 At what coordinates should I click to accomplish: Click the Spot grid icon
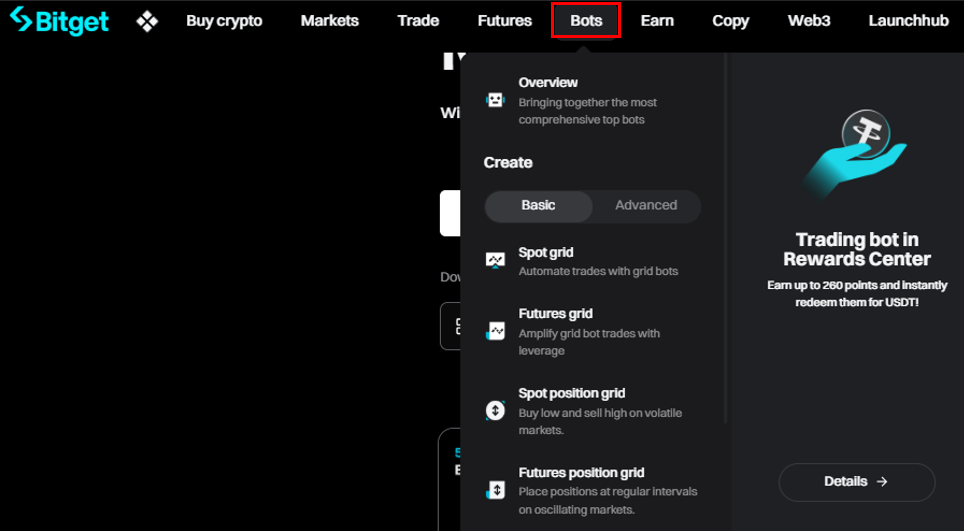(x=495, y=261)
